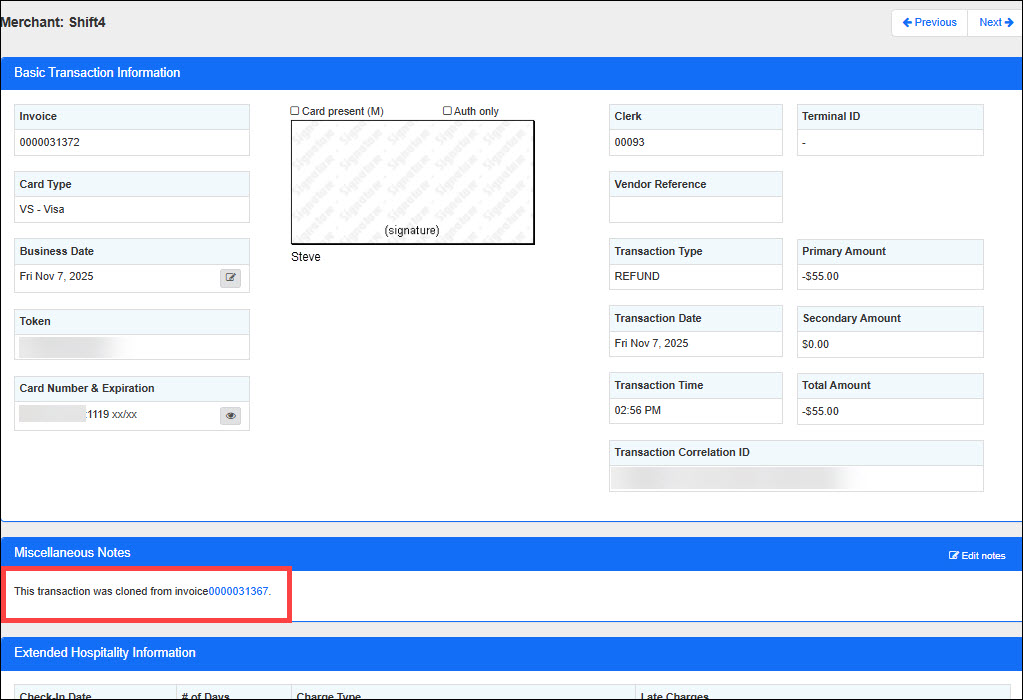The image size is (1023, 700).
Task: Click the edit icon beside Business Date
Action: [x=231, y=278]
